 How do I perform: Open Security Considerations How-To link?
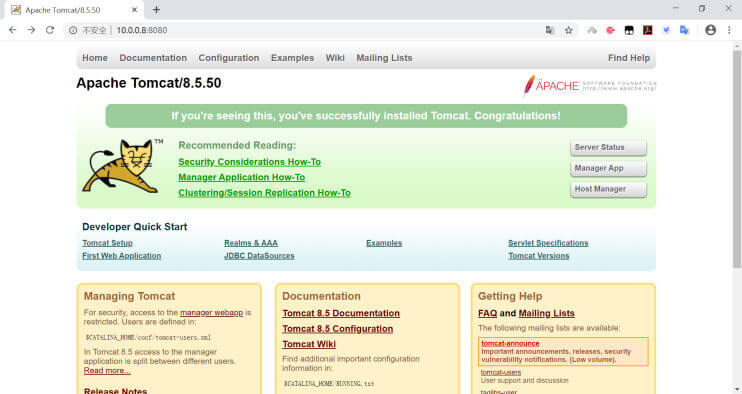coord(249,162)
